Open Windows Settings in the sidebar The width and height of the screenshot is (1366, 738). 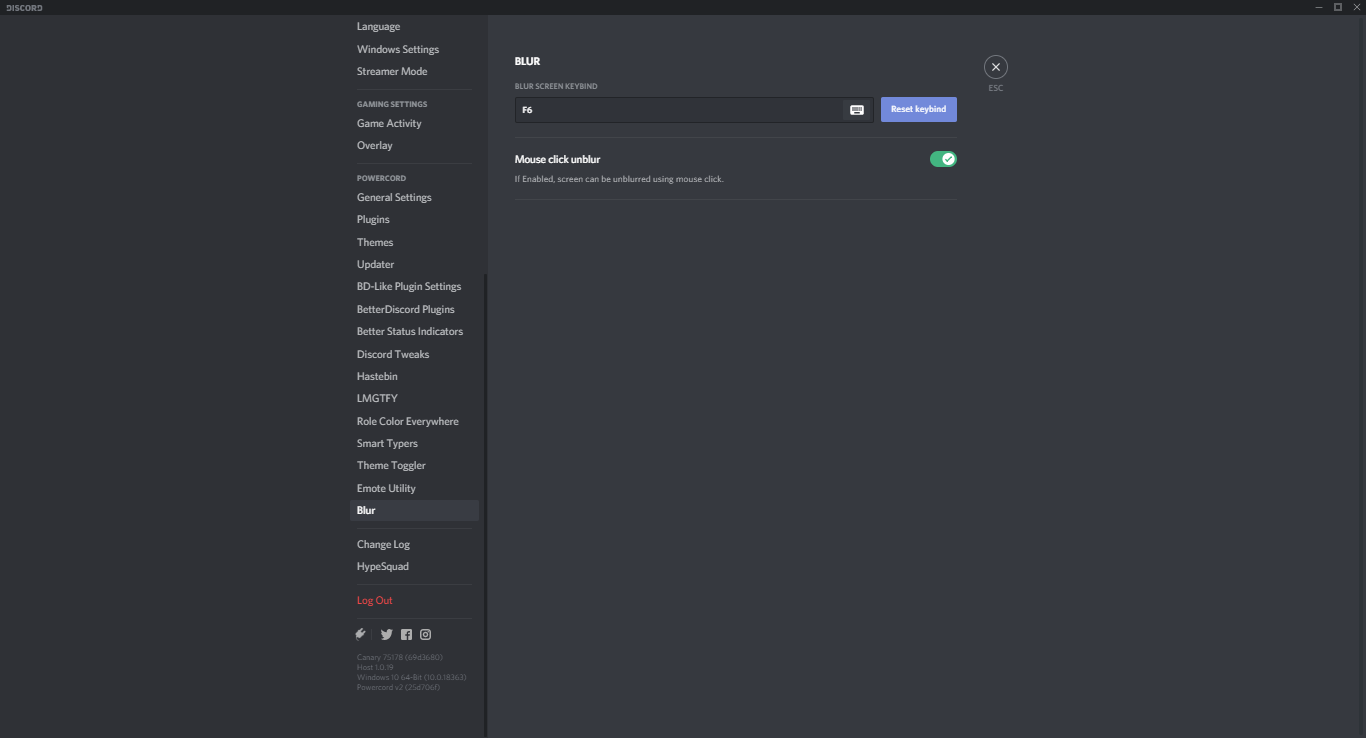point(414,49)
